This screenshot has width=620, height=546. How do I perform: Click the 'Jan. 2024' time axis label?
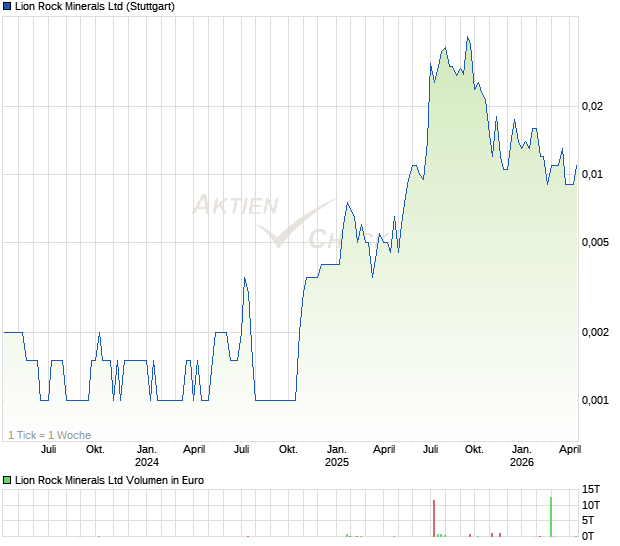[x=147, y=455]
